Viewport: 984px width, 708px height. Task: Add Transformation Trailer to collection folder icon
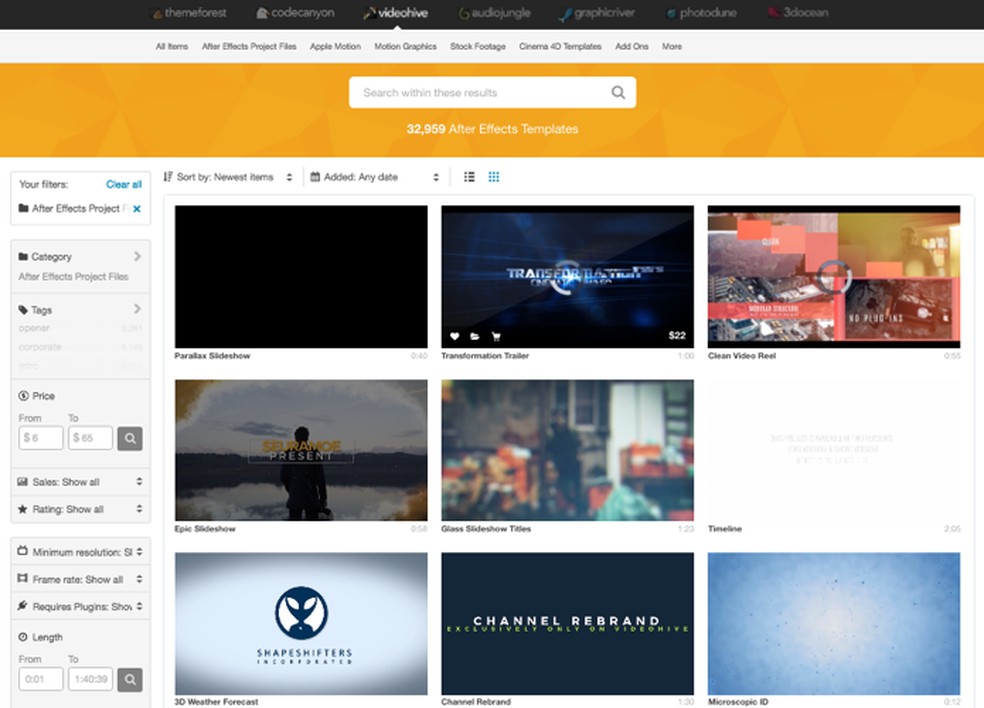[474, 336]
